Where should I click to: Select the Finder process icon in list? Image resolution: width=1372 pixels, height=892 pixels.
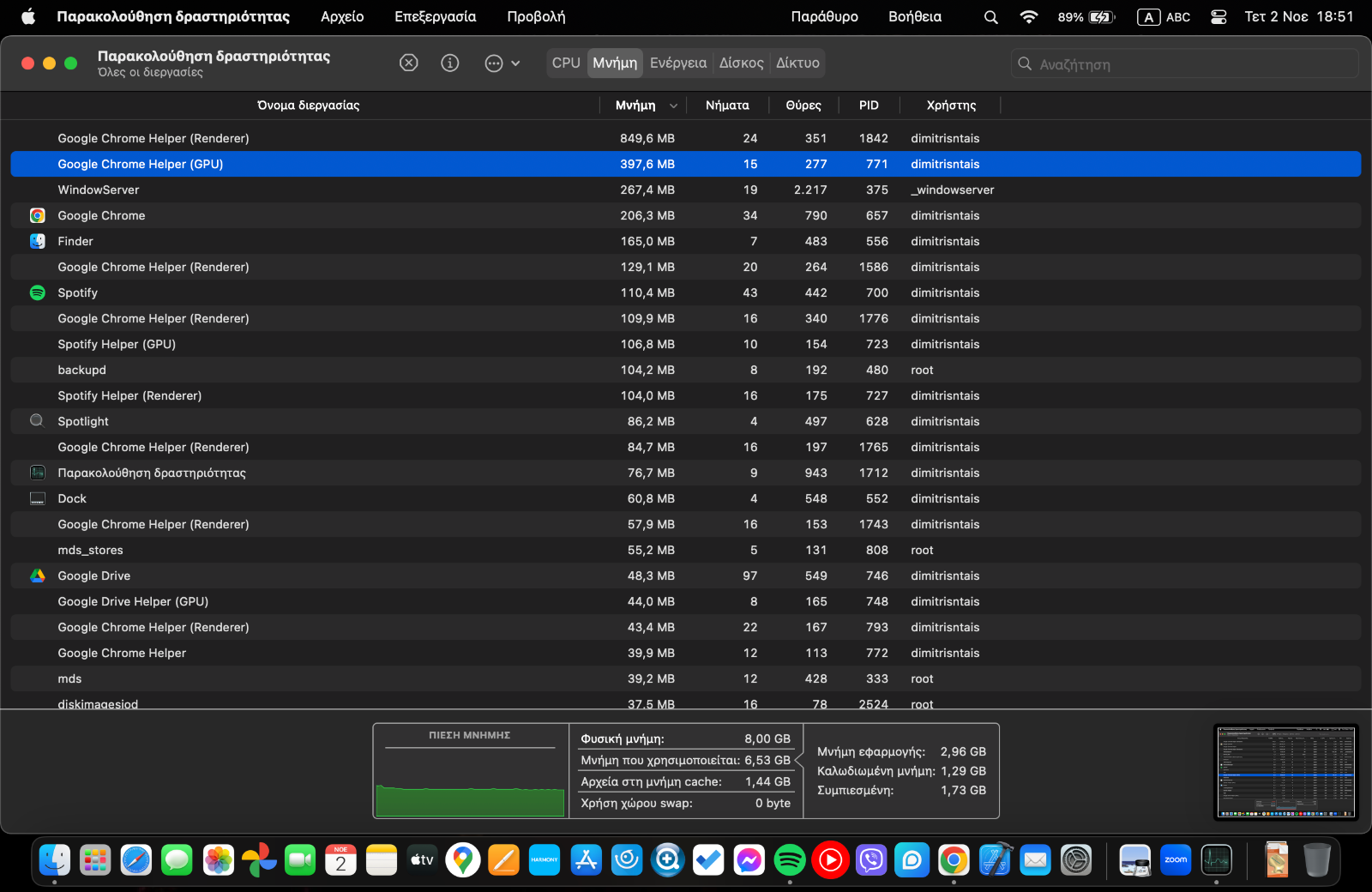point(37,241)
